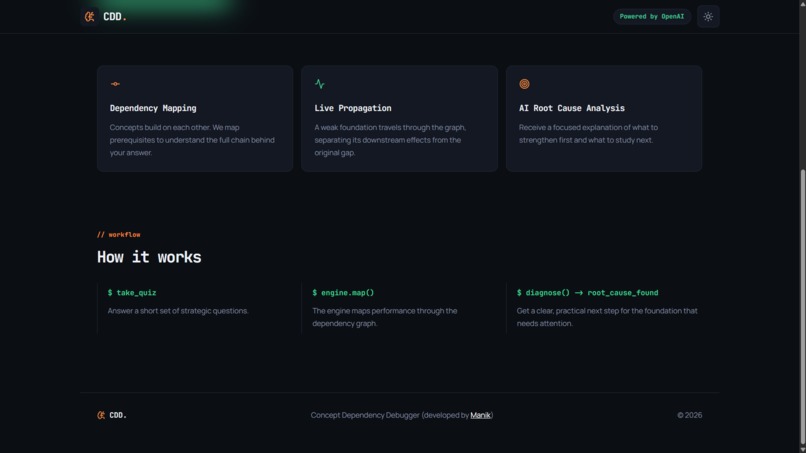Image resolution: width=806 pixels, height=453 pixels.
Task: Click the CDD. header brand text
Action: click(115, 16)
